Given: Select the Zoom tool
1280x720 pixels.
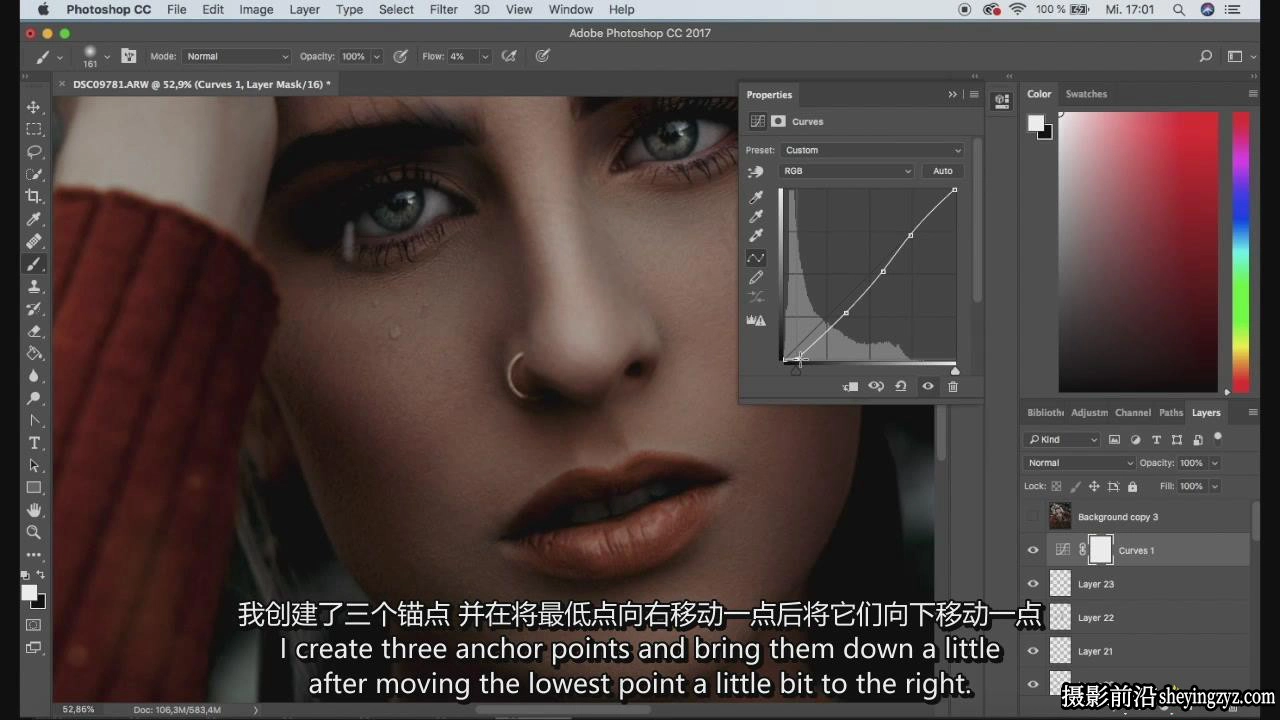Looking at the screenshot, I should click(x=34, y=532).
